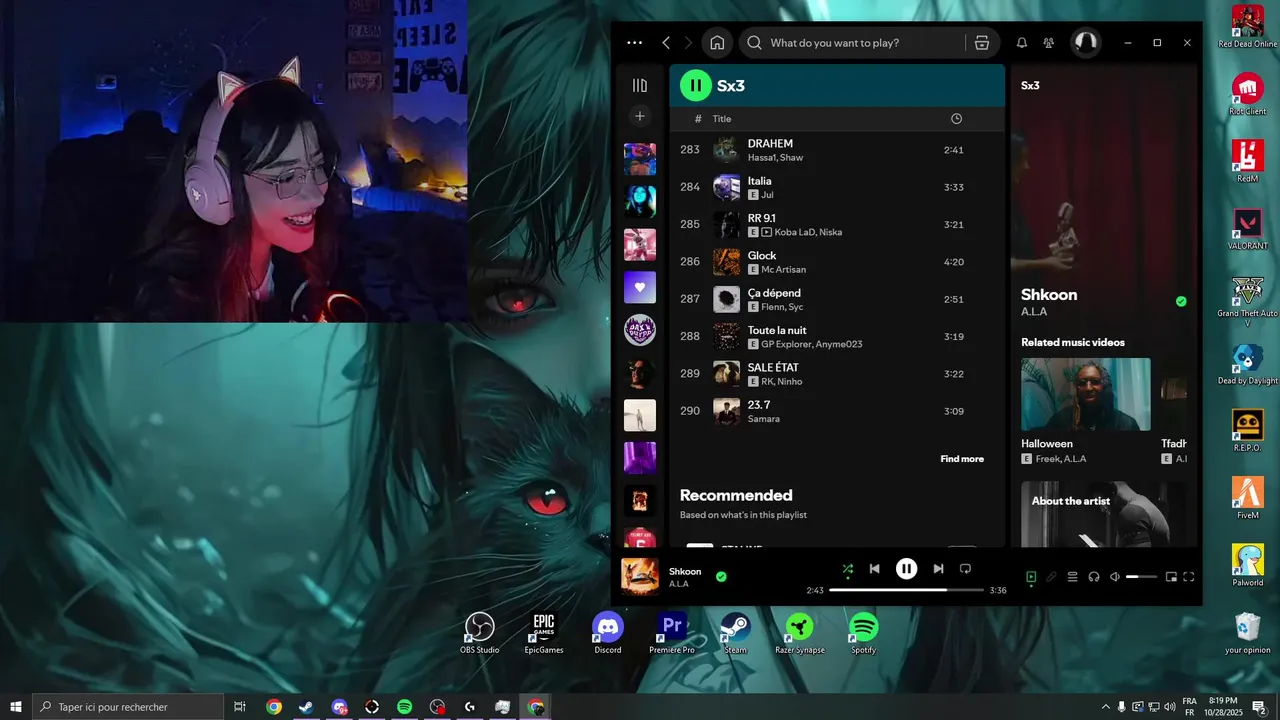Open Discord desktop shortcut
Screen dimensions: 1280x720
[x=608, y=634]
